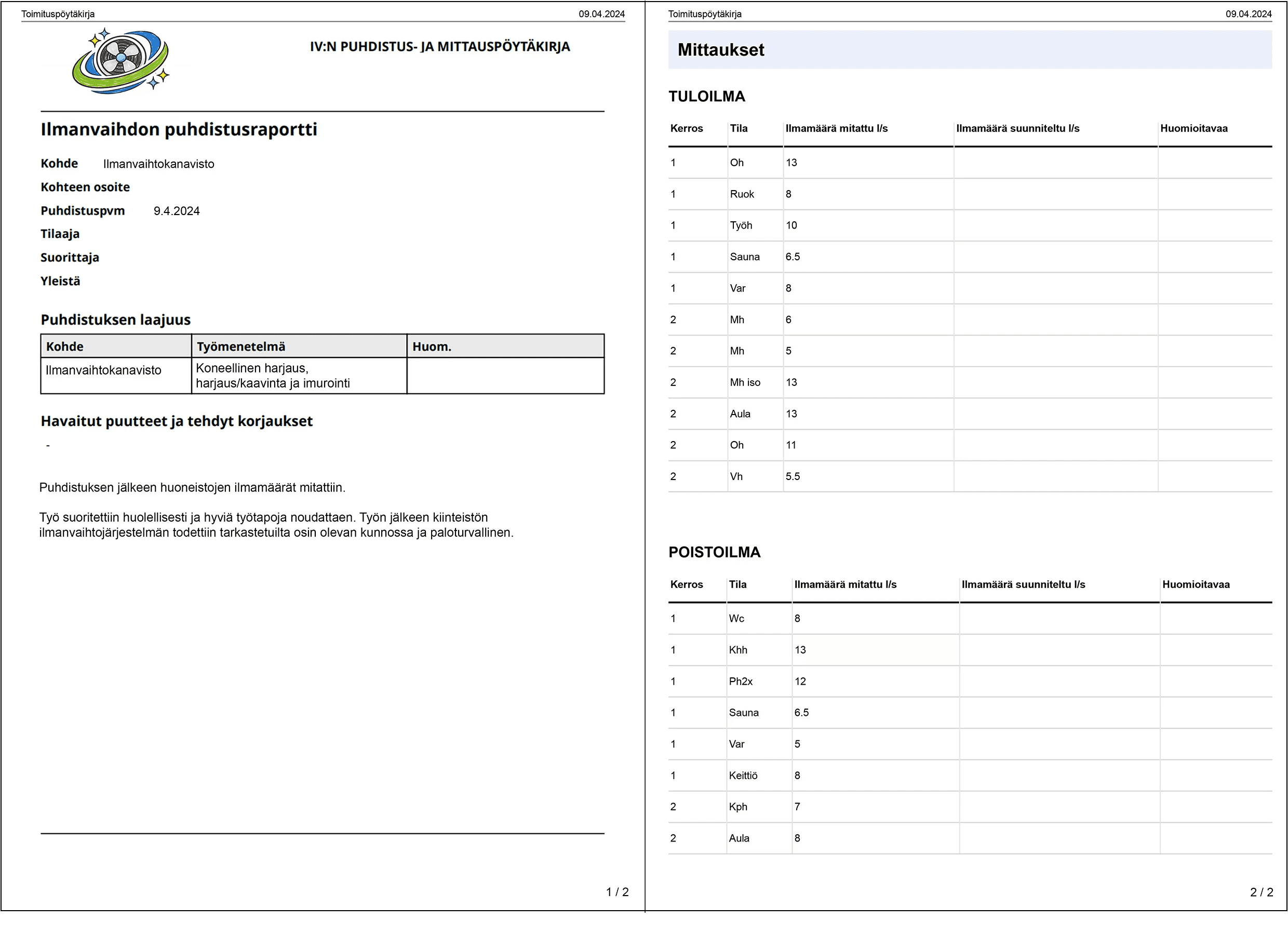Select the 'Ruok' row in TULOILMA table
Screen dimensions: 1288x933
(x=970, y=194)
